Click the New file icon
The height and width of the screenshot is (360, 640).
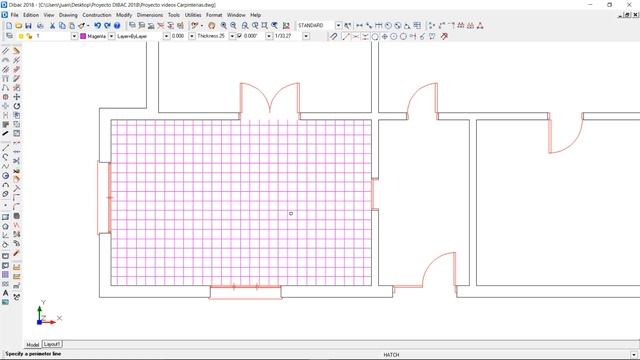[x=9, y=25]
